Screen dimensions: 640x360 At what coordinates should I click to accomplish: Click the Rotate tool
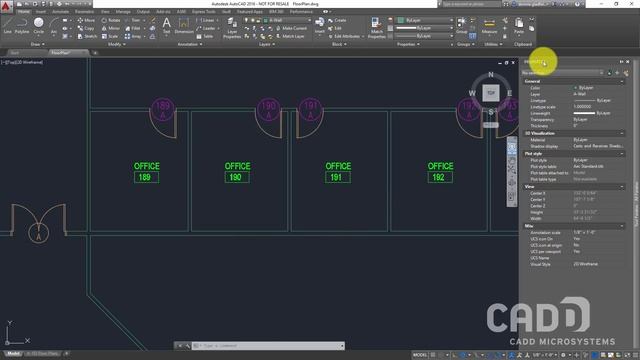click(x=111, y=20)
